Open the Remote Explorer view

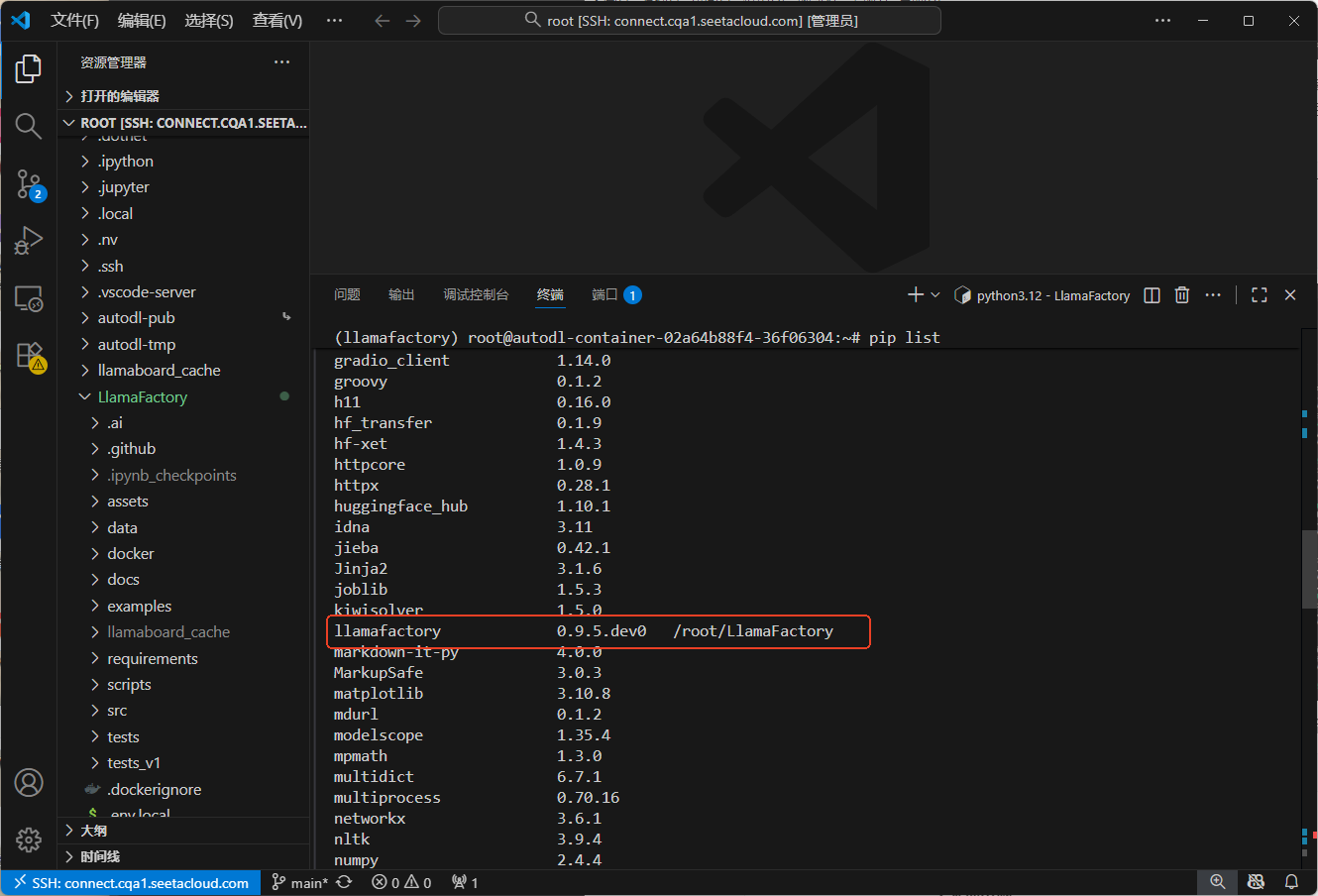pos(29,298)
